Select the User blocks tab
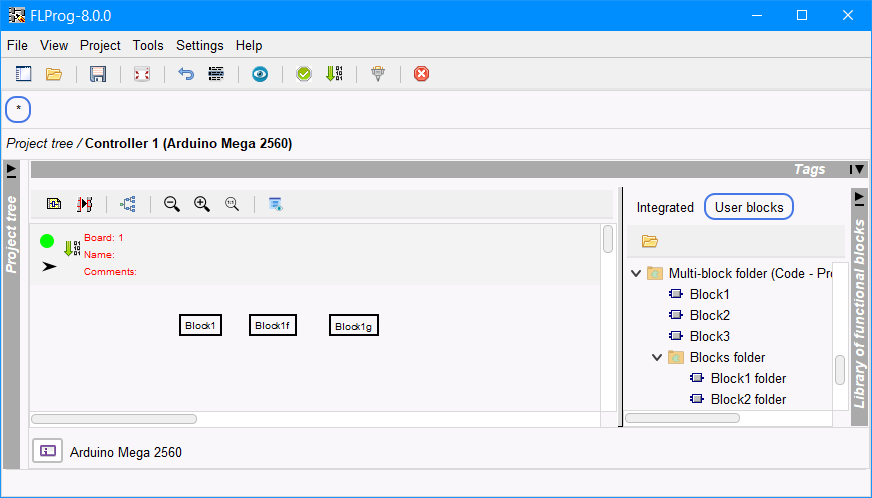 pyautogui.click(x=749, y=207)
